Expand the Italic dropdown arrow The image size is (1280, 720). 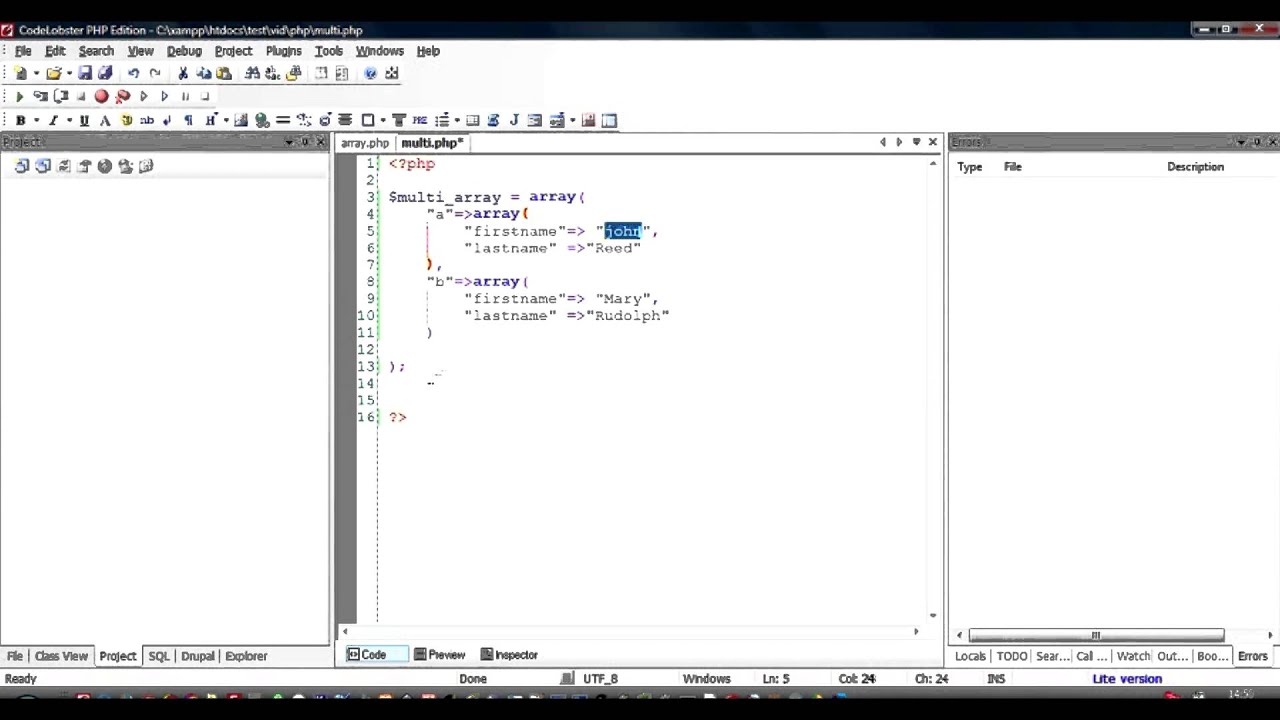[69, 120]
